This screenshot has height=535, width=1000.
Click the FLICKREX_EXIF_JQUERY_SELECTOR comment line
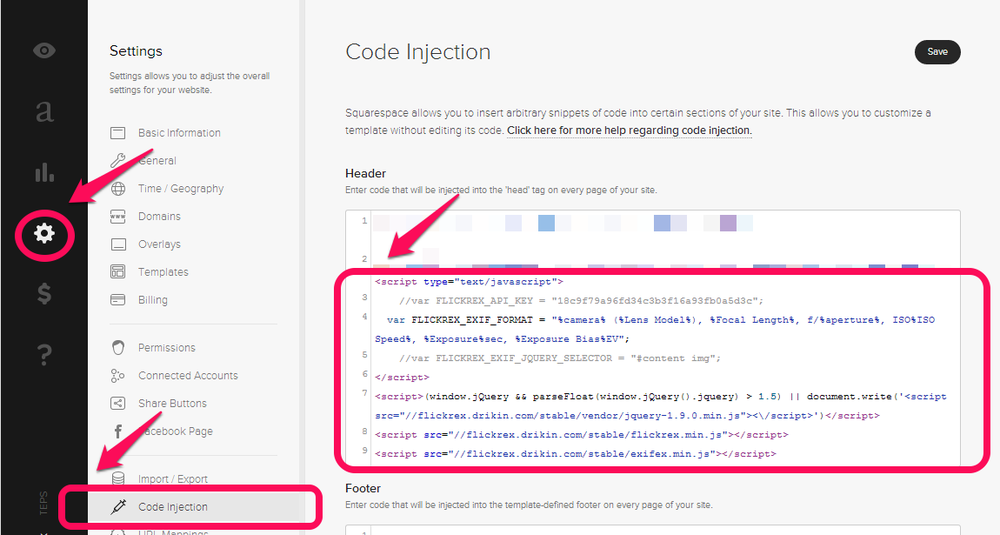coord(560,358)
